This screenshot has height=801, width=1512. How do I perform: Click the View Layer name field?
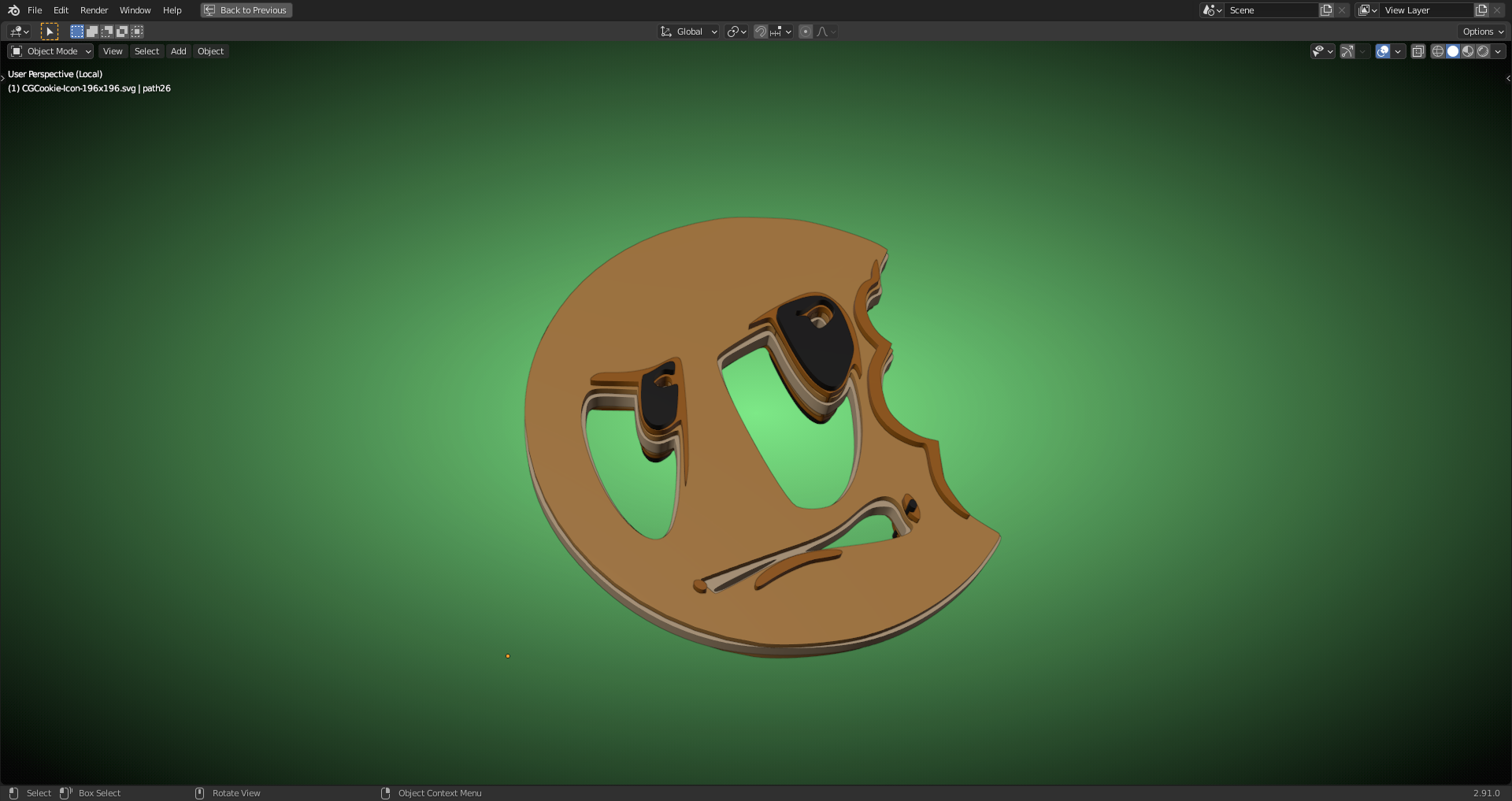click(x=1426, y=10)
